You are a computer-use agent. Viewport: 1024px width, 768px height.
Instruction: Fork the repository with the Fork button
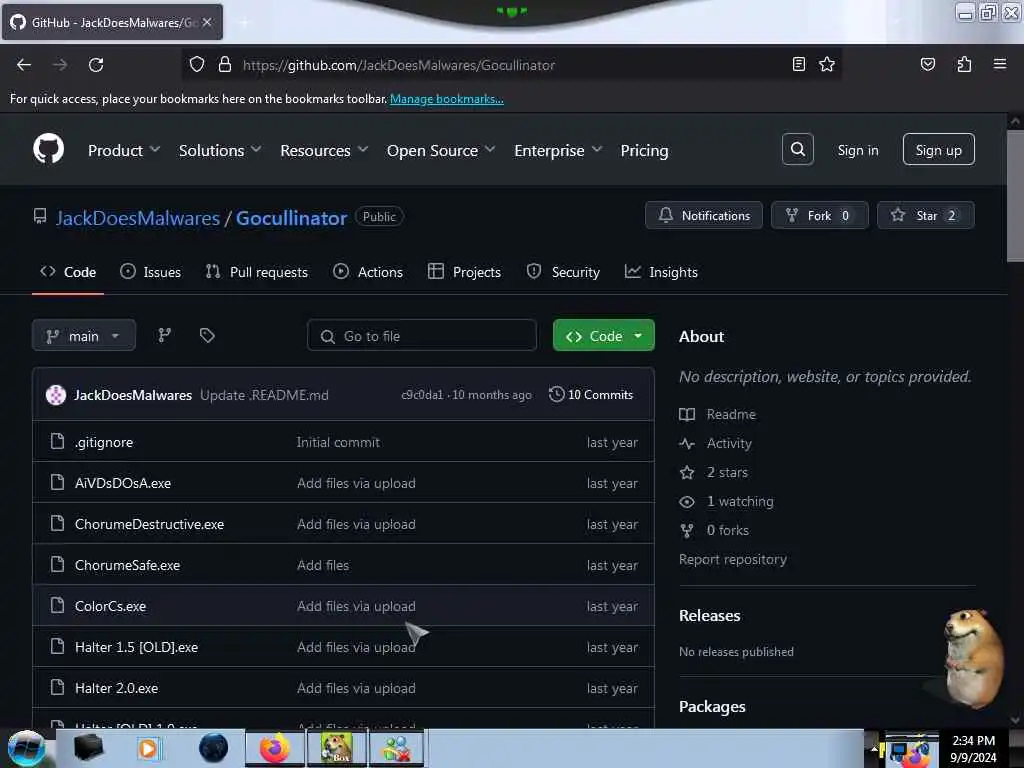tap(820, 215)
